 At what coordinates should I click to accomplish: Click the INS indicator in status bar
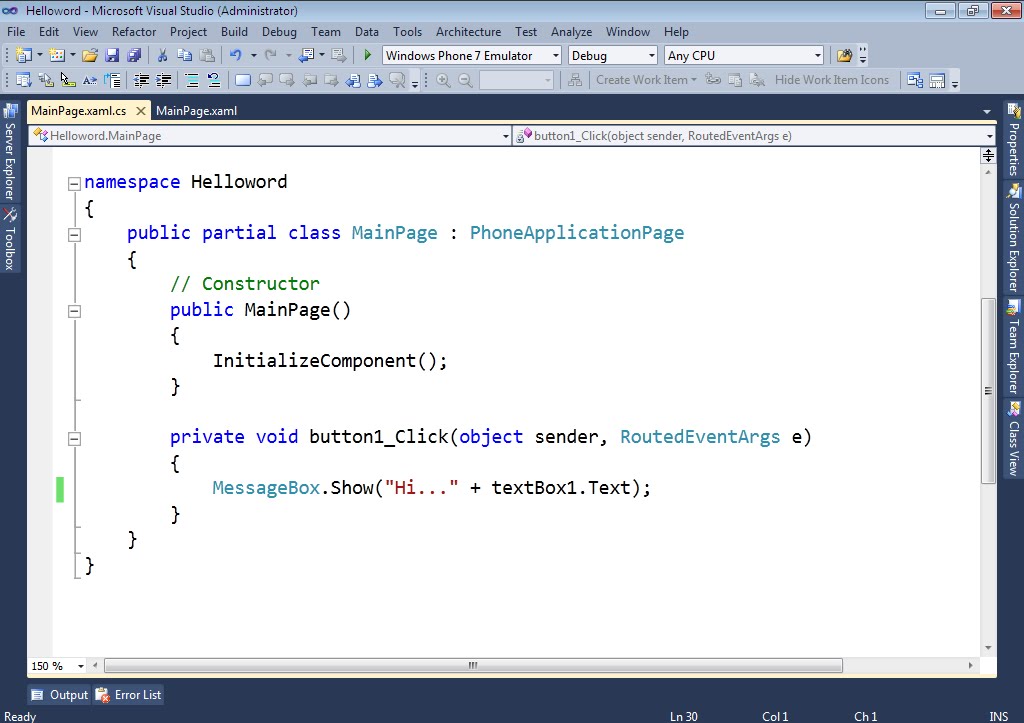[x=998, y=716]
